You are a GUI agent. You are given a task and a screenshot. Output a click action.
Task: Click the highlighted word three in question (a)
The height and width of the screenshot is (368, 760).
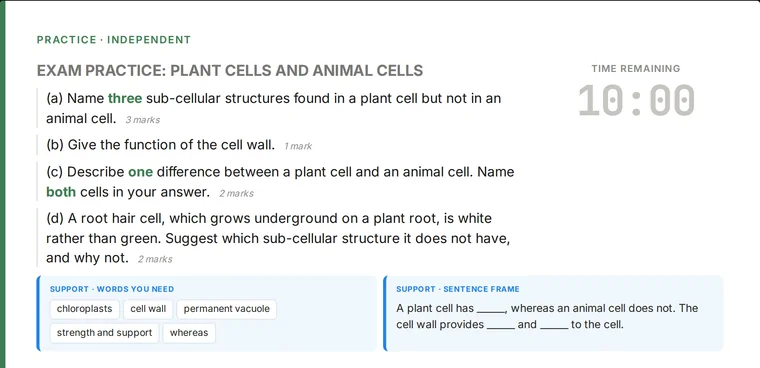(125, 98)
